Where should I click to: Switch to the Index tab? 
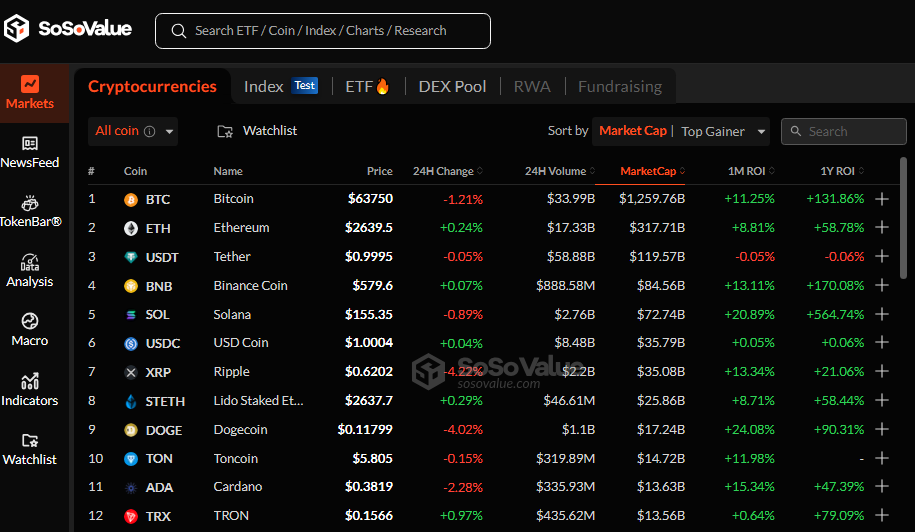click(263, 86)
